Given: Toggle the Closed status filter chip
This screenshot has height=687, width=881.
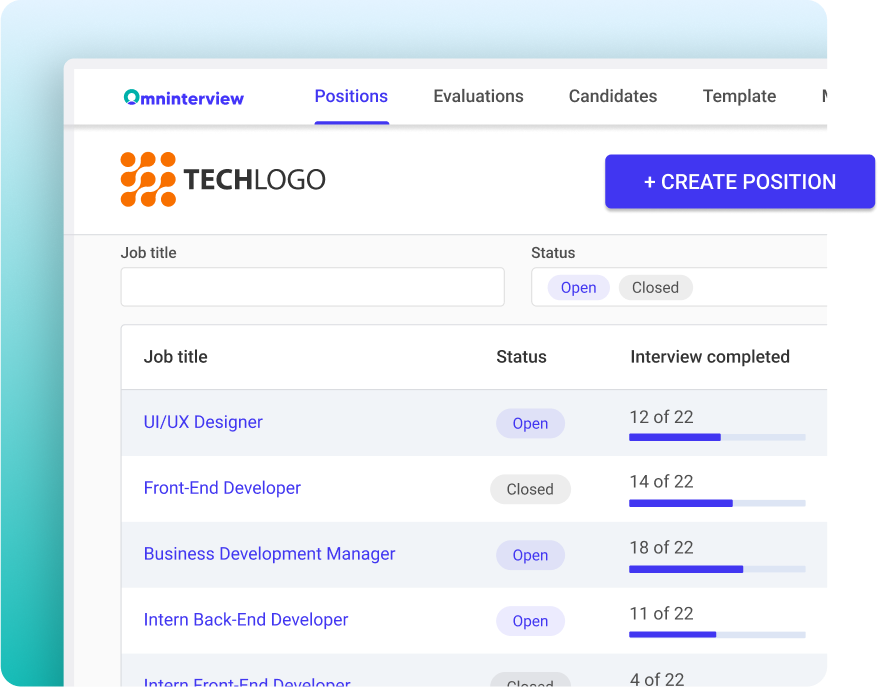Looking at the screenshot, I should pyautogui.click(x=655, y=288).
